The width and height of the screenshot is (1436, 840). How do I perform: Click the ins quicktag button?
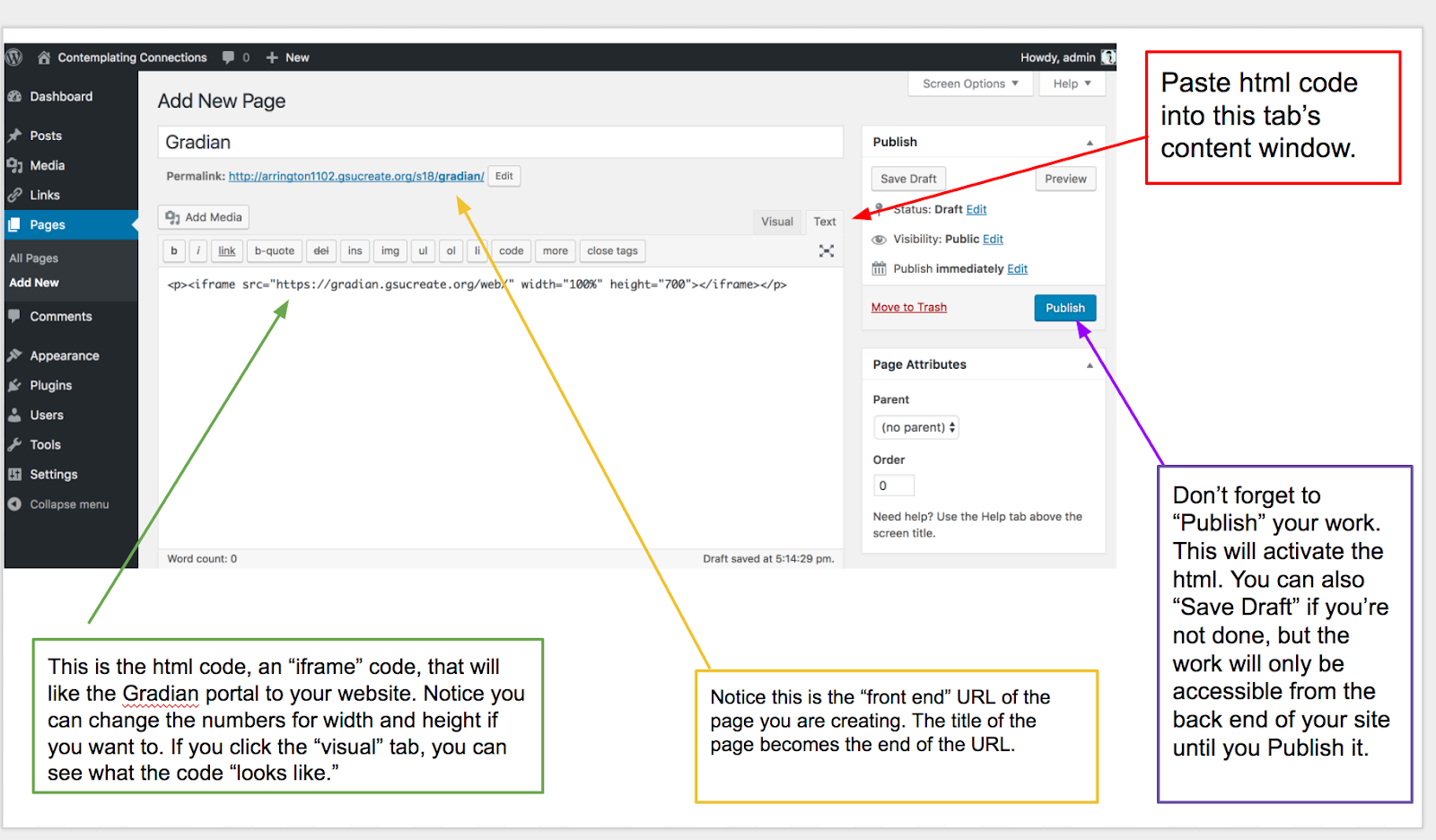tap(355, 251)
